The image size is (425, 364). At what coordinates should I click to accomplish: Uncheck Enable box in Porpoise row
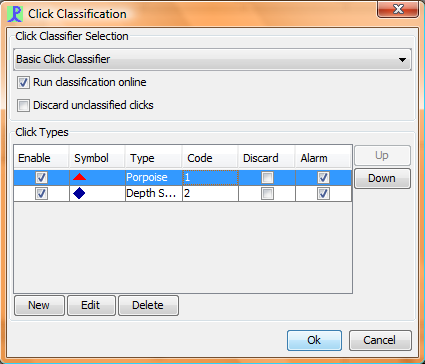coord(41,177)
